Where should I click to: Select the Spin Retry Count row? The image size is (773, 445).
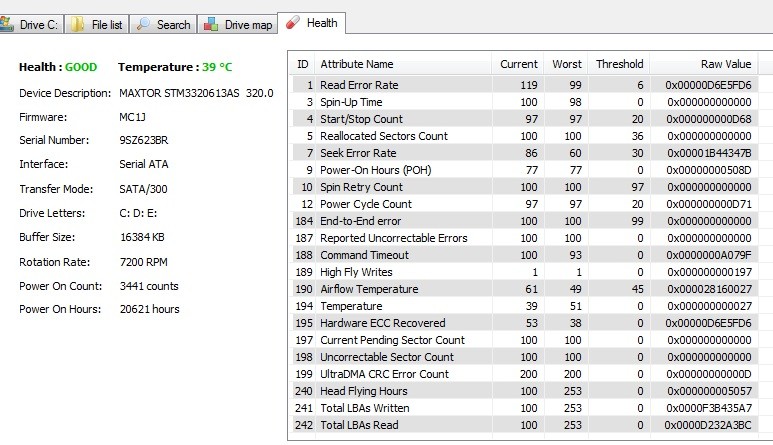pos(525,187)
